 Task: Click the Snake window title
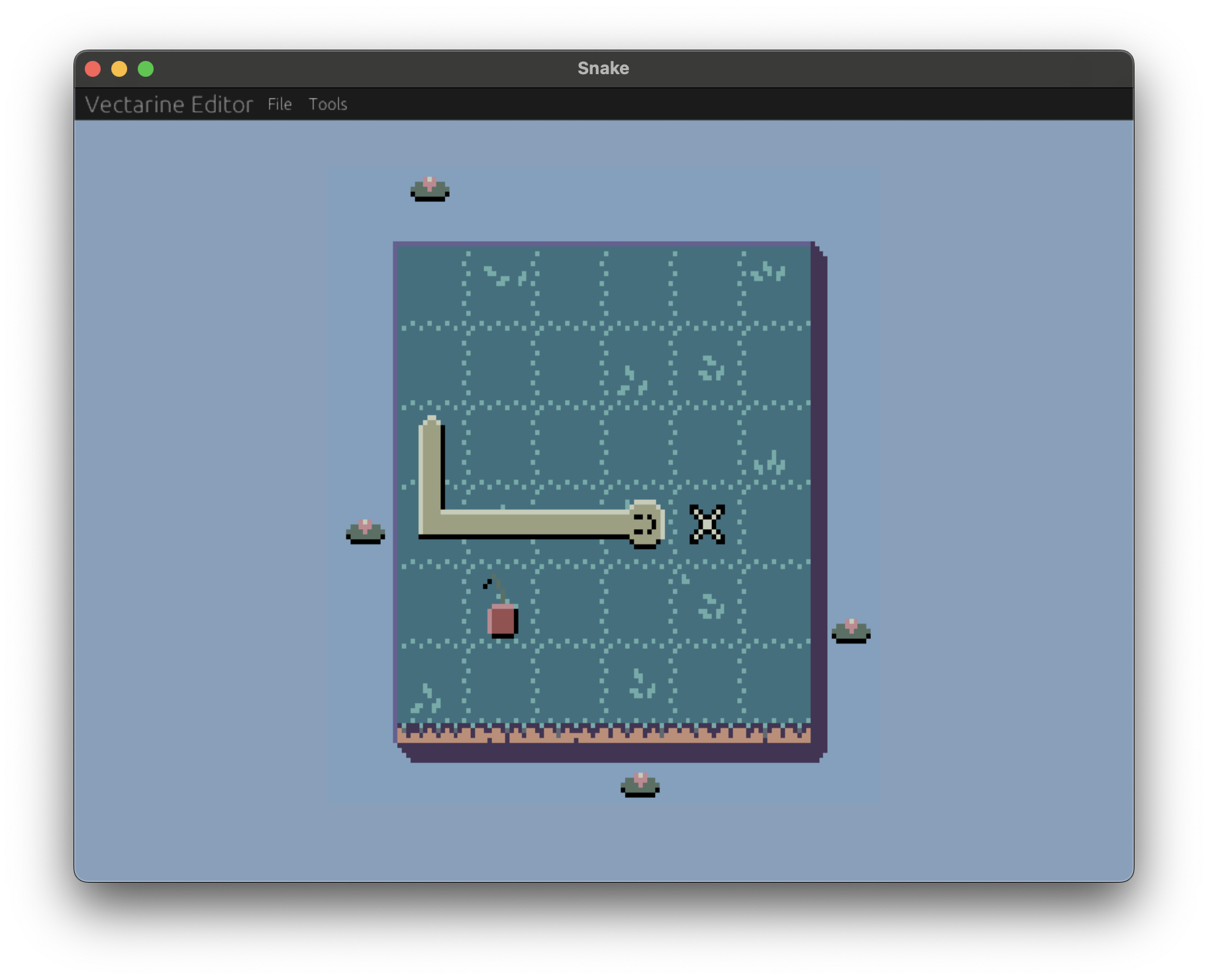coord(603,68)
